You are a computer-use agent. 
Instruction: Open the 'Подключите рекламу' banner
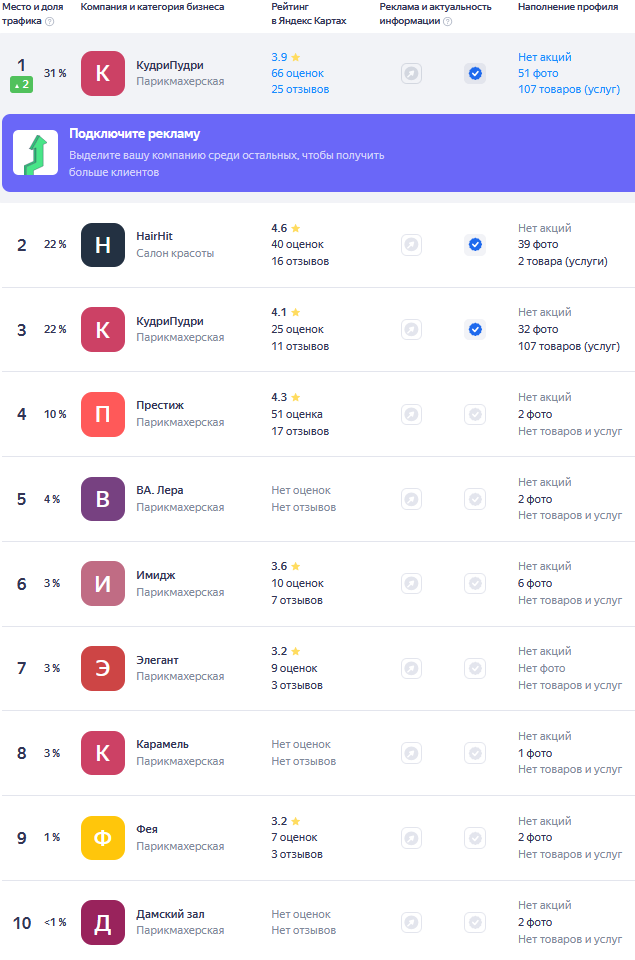coord(318,153)
